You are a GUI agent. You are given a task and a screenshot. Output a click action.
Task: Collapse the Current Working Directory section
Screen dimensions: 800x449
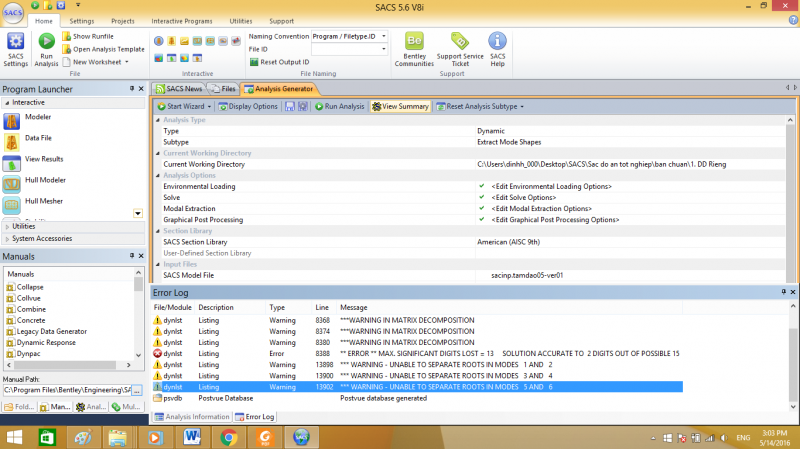[x=158, y=153]
